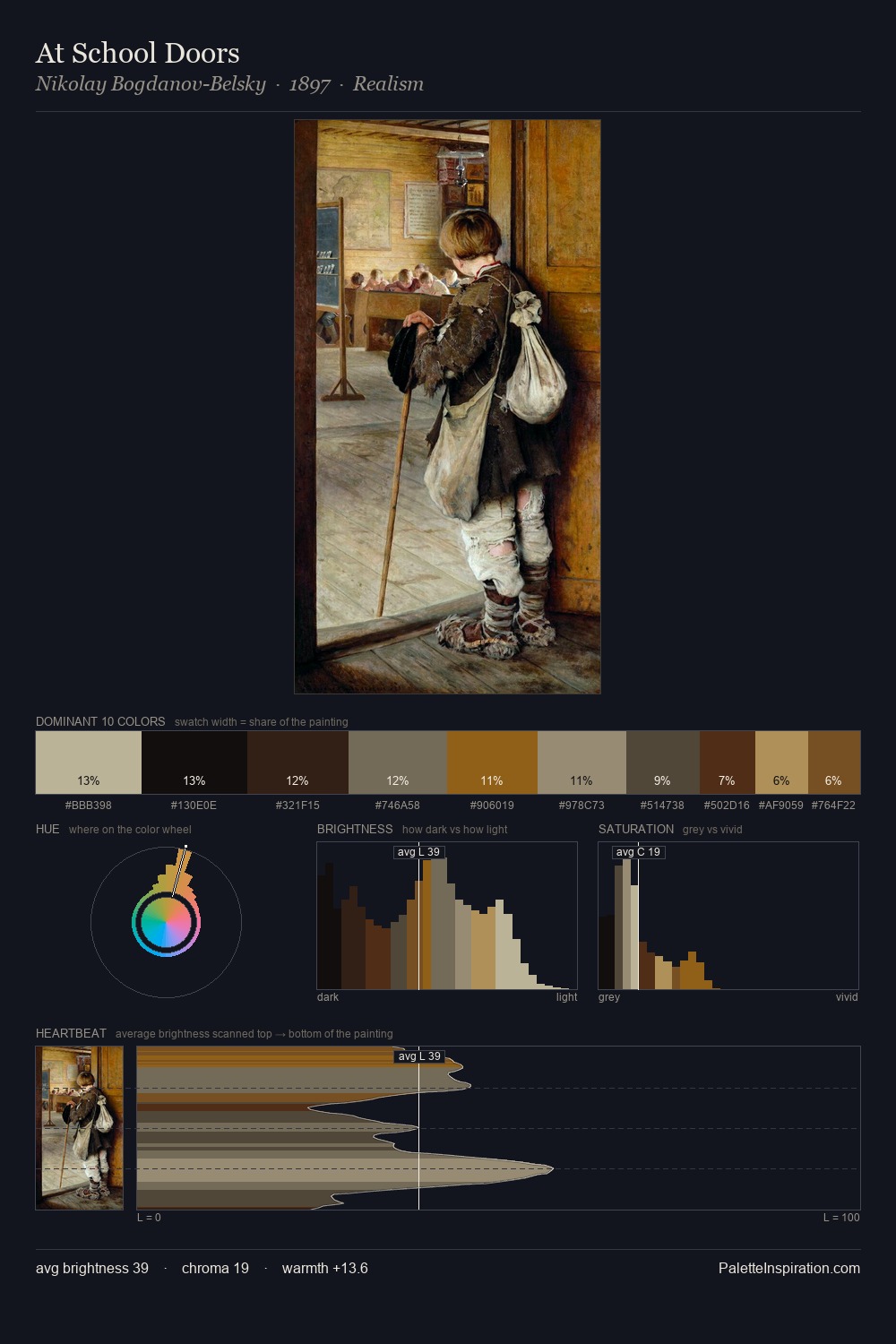Click the heartbeat brightness scan chart
896x1344 pixels.
click(x=498, y=1128)
